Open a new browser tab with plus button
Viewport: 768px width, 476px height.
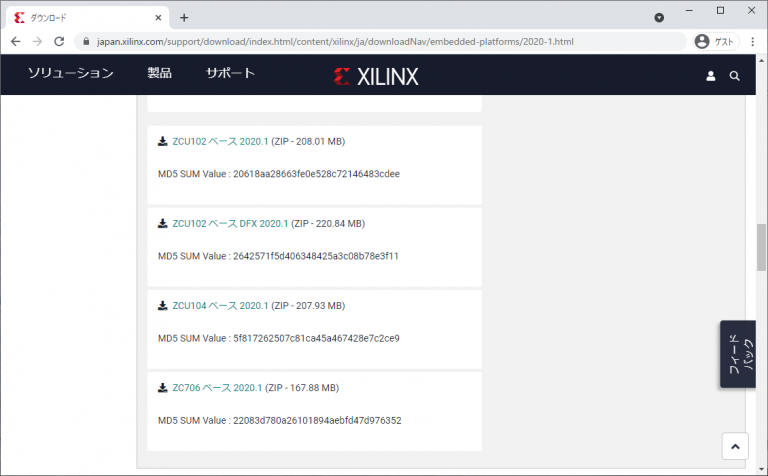[184, 17]
